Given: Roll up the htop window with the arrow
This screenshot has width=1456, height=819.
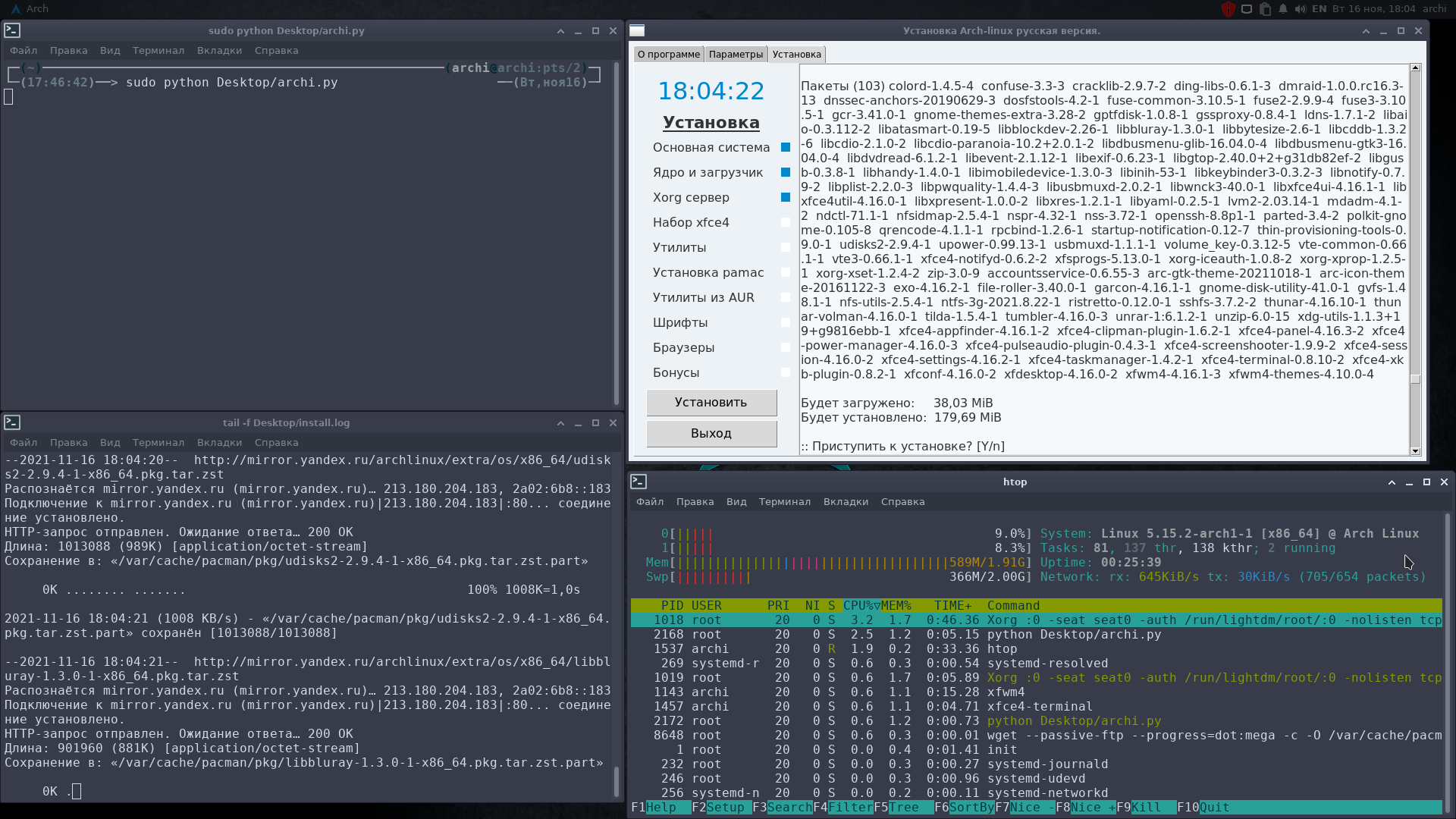Looking at the screenshot, I should (1392, 482).
